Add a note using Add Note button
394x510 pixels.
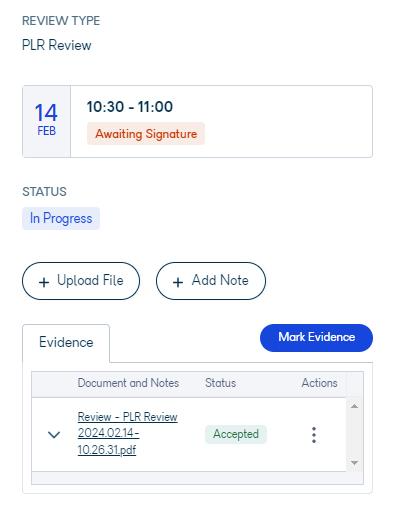pyautogui.click(x=211, y=281)
